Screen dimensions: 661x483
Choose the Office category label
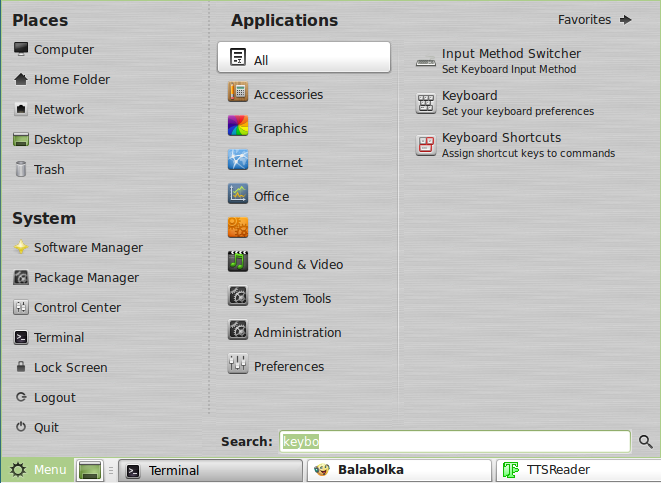271,196
